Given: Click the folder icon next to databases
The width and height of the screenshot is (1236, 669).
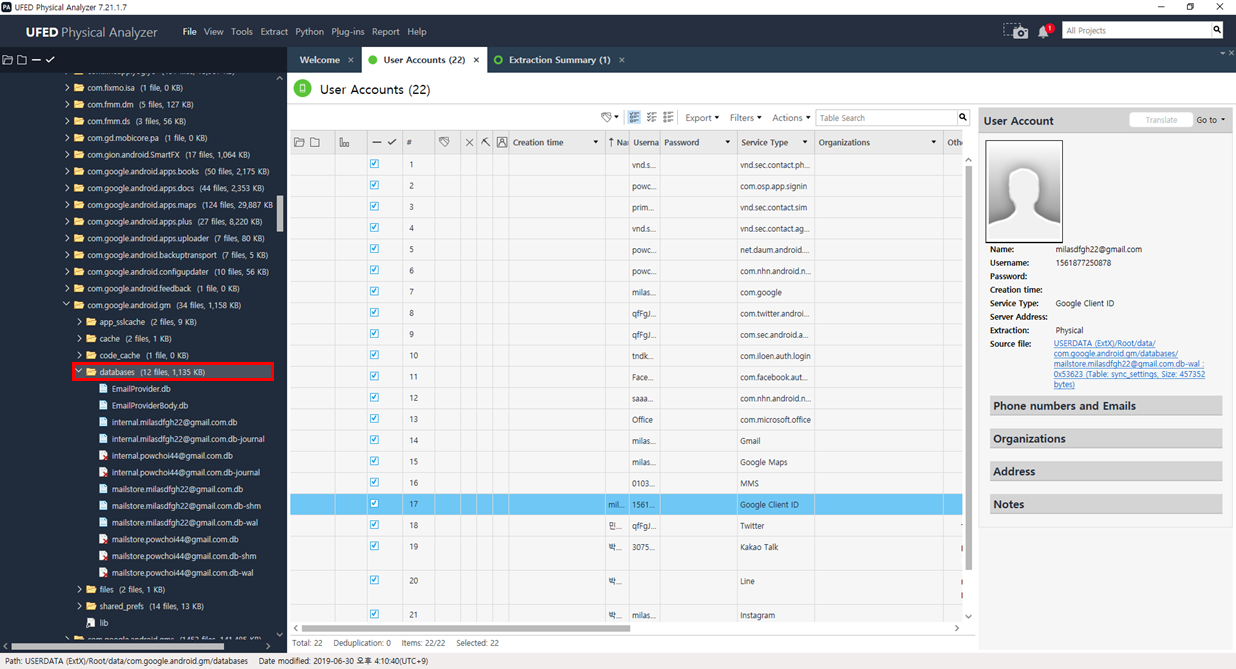Looking at the screenshot, I should pos(91,372).
